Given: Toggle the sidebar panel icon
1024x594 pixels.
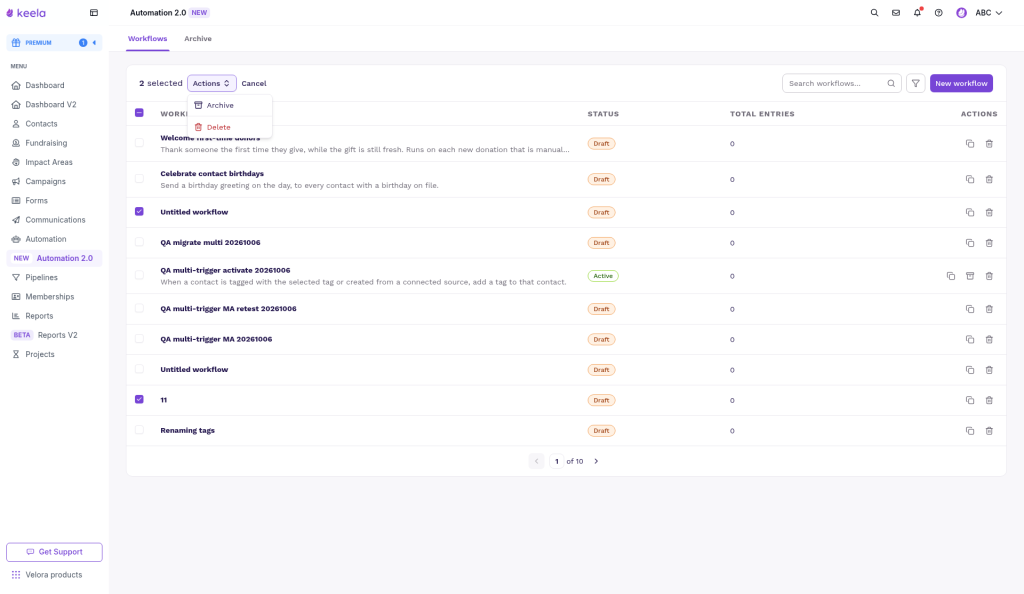Looking at the screenshot, I should pyautogui.click(x=94, y=12).
